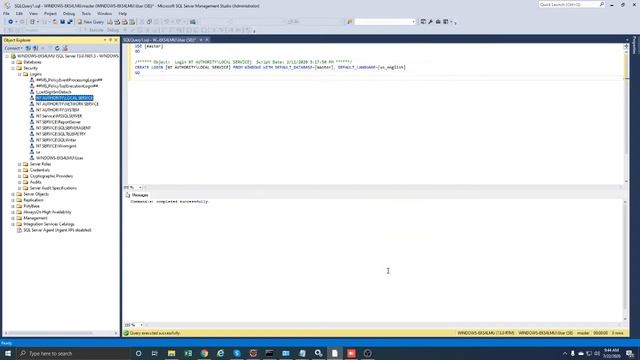The height and width of the screenshot is (360, 640).
Task: Expand the Server Audit Specifications folder
Action: click(19, 188)
